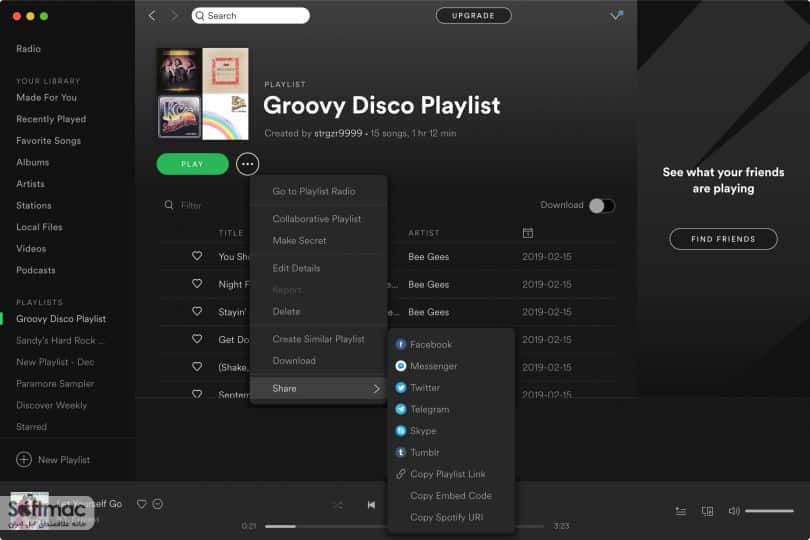This screenshot has width=810, height=540.
Task: Like the Bee Gees song starting 'You Sh'
Action: pos(197,256)
